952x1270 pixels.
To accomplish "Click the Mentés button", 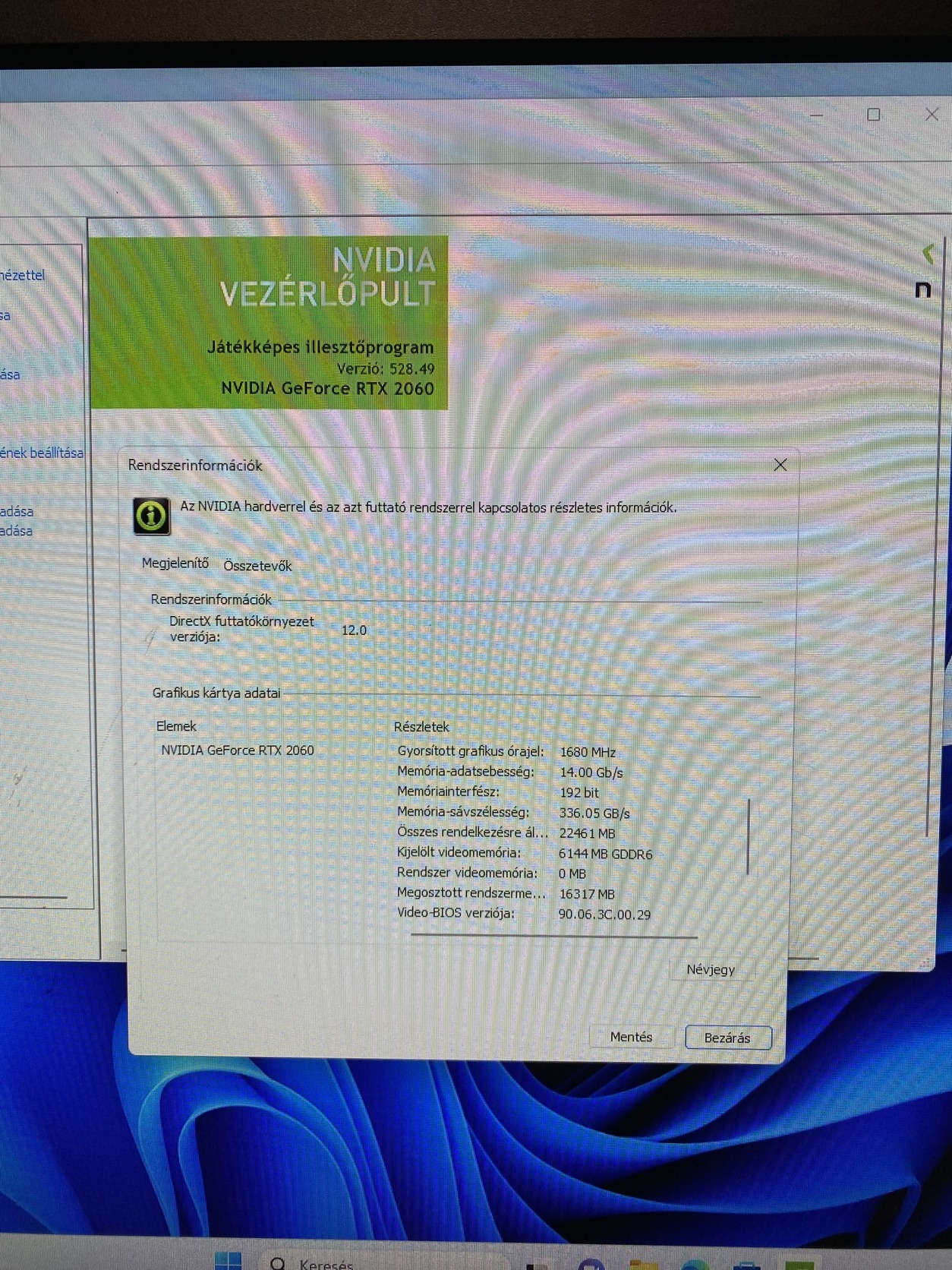I will tap(631, 1037).
